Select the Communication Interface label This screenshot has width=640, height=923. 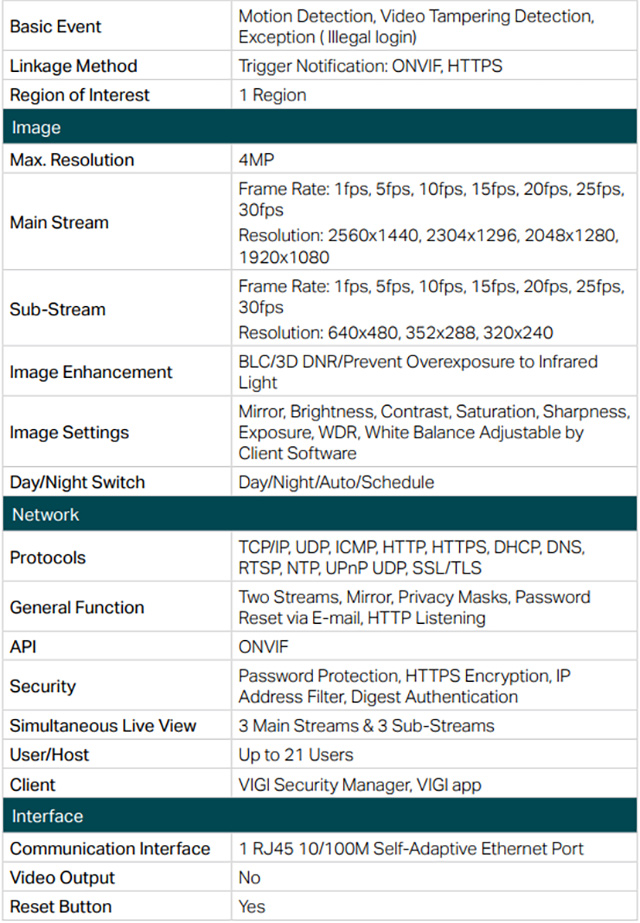[110, 849]
